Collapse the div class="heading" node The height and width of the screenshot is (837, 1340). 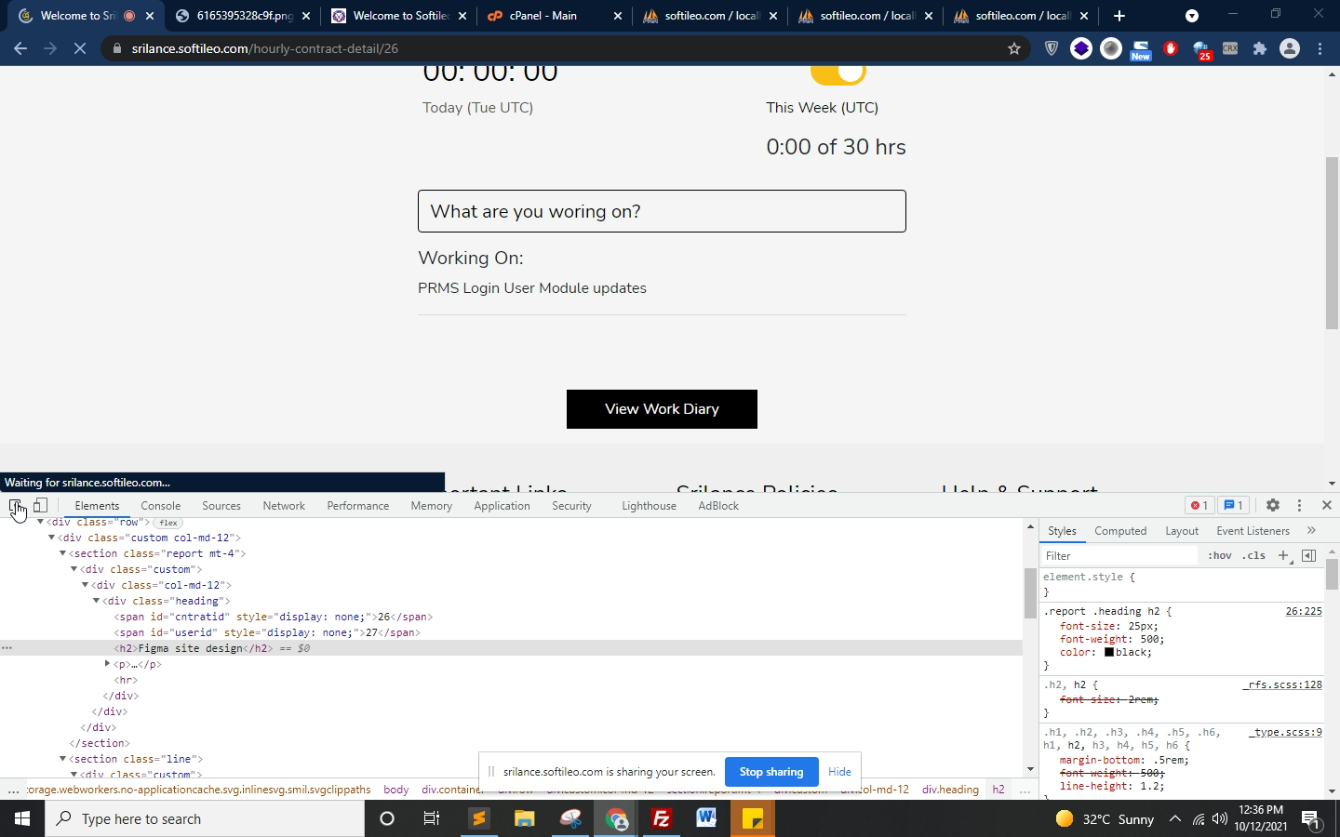(x=96, y=601)
